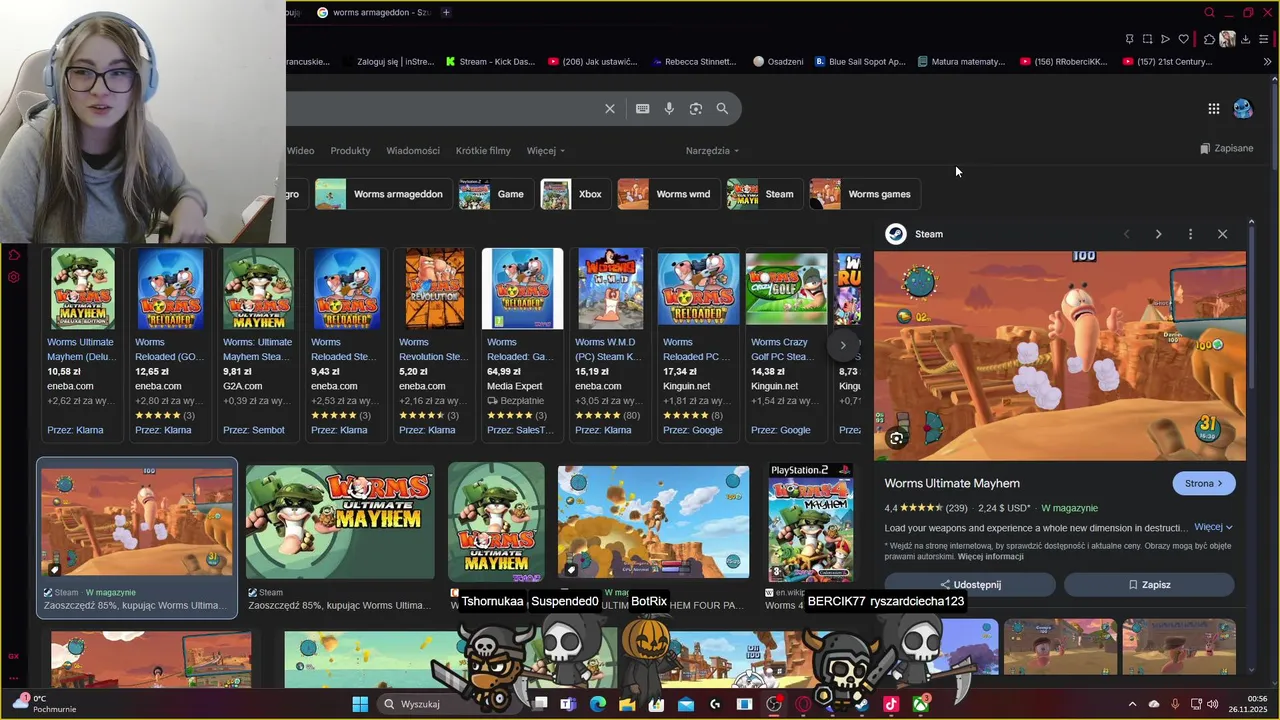This screenshot has width=1280, height=720.
Task: Start voice search with the microphone icon
Action: [x=669, y=109]
